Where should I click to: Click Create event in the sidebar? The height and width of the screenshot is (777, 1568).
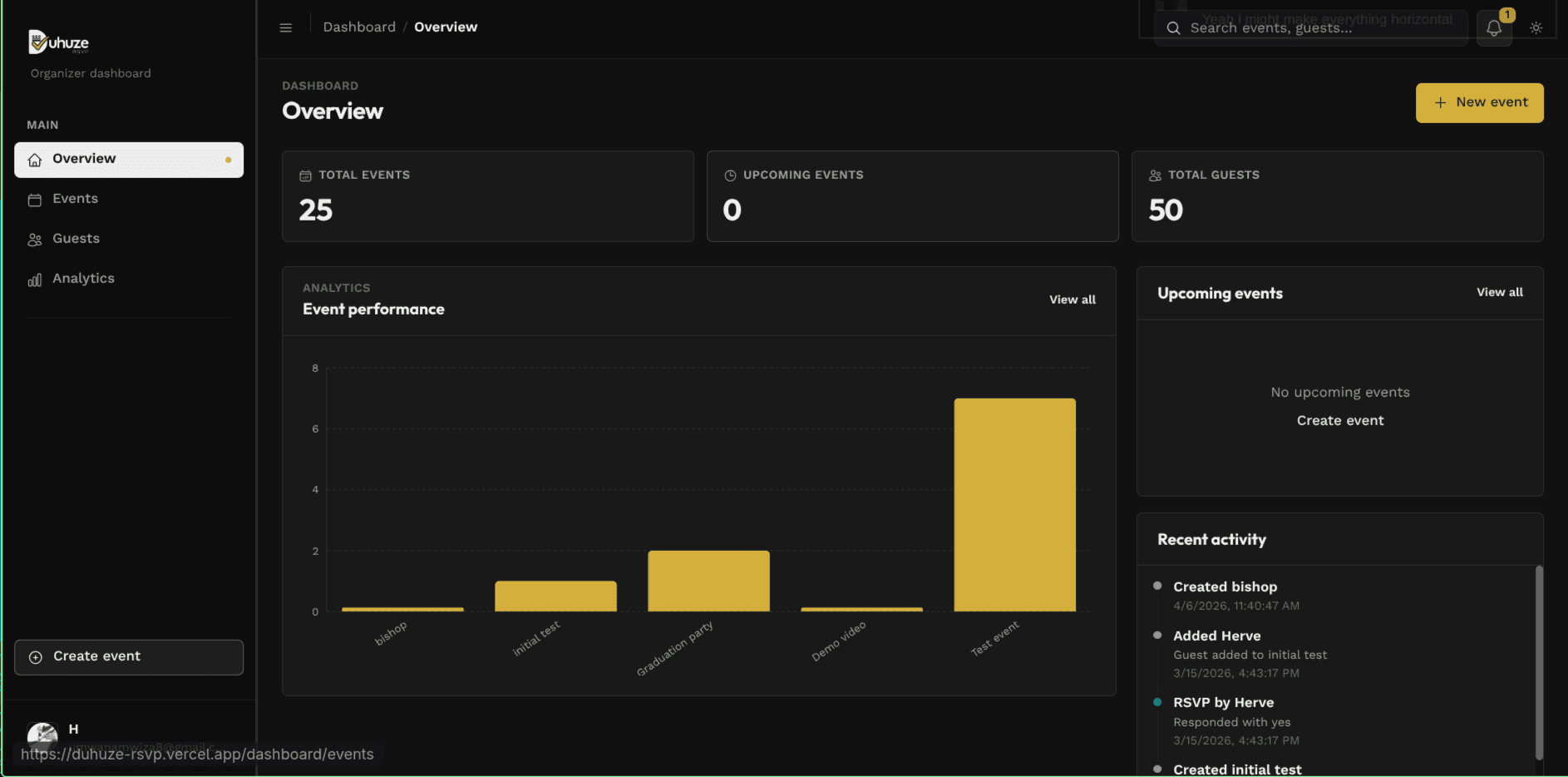click(128, 656)
